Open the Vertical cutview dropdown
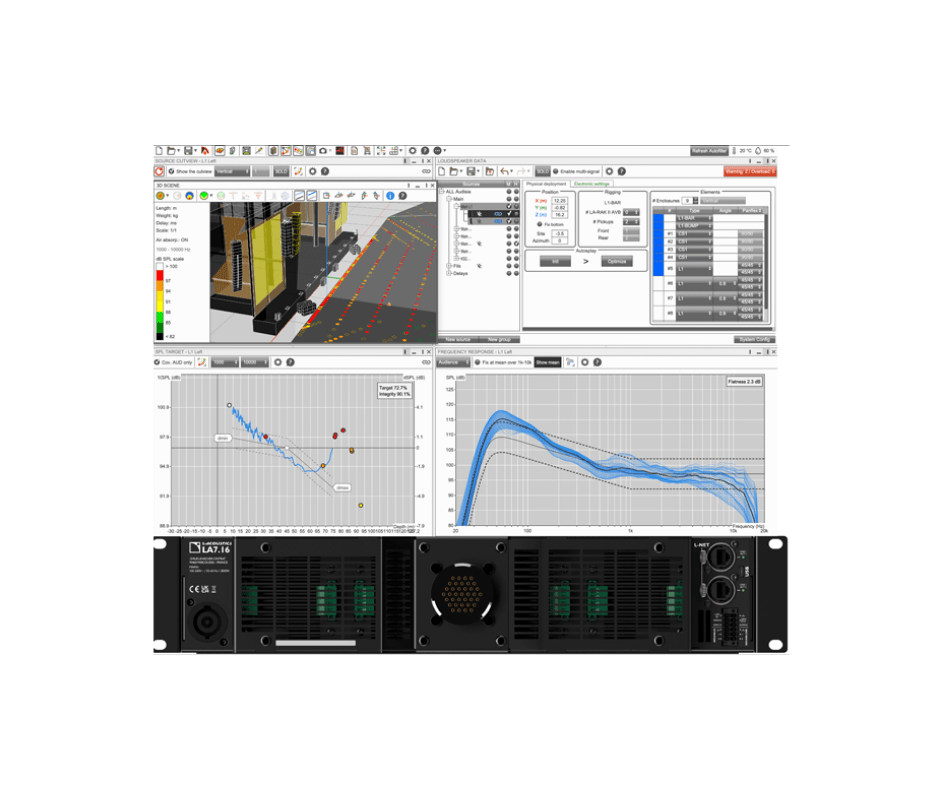This screenshot has width=950, height=800. pos(233,172)
